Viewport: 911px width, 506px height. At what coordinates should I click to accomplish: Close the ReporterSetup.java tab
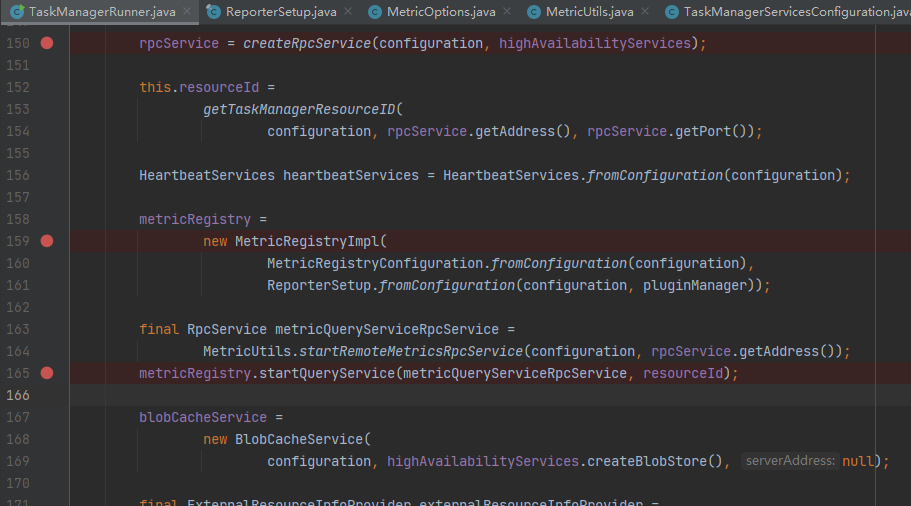click(x=348, y=12)
